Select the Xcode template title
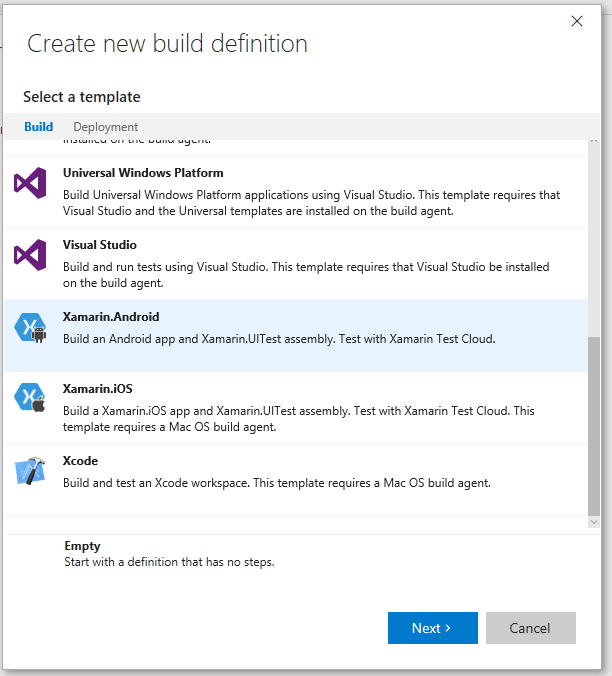Screen dimensions: 612x676 [80, 461]
